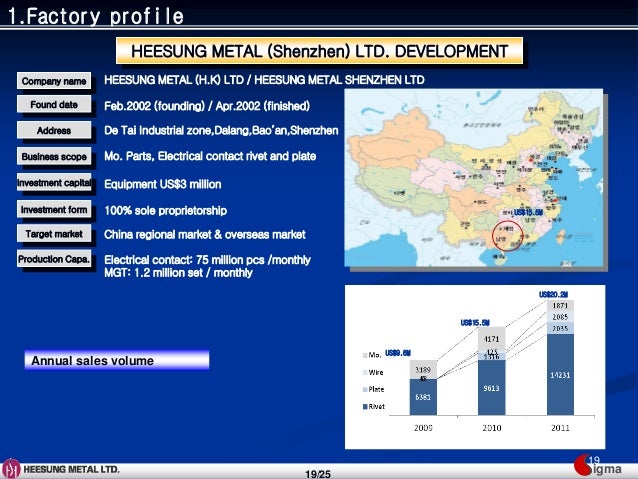Viewport: 638px width, 479px height.
Task: Click the 'Annual sales volume' banner
Action: [x=117, y=360]
